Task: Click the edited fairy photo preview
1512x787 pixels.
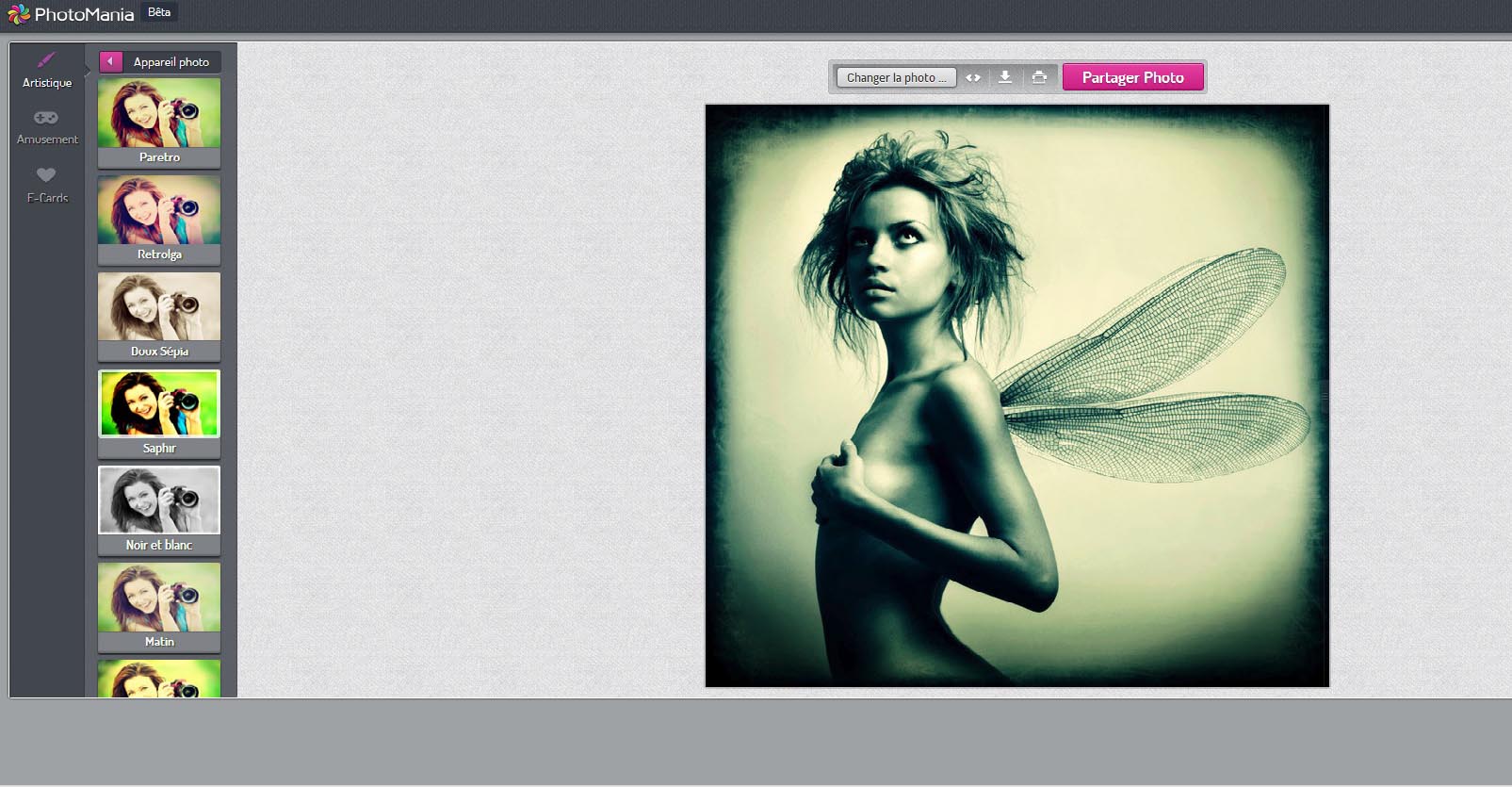Action: point(1016,396)
